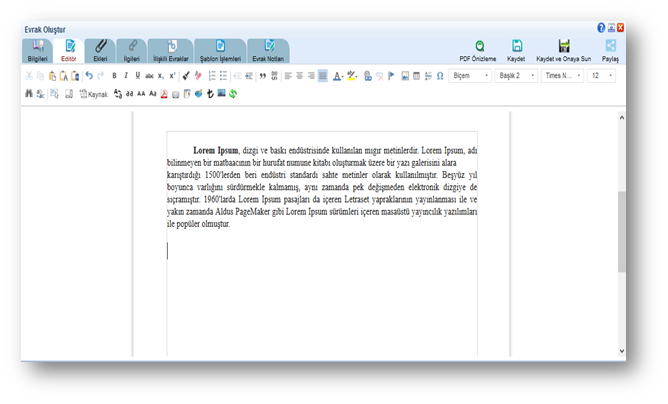Image resolution: width=668 pixels, height=404 pixels.
Task: Open the text color picker
Action: [338, 76]
